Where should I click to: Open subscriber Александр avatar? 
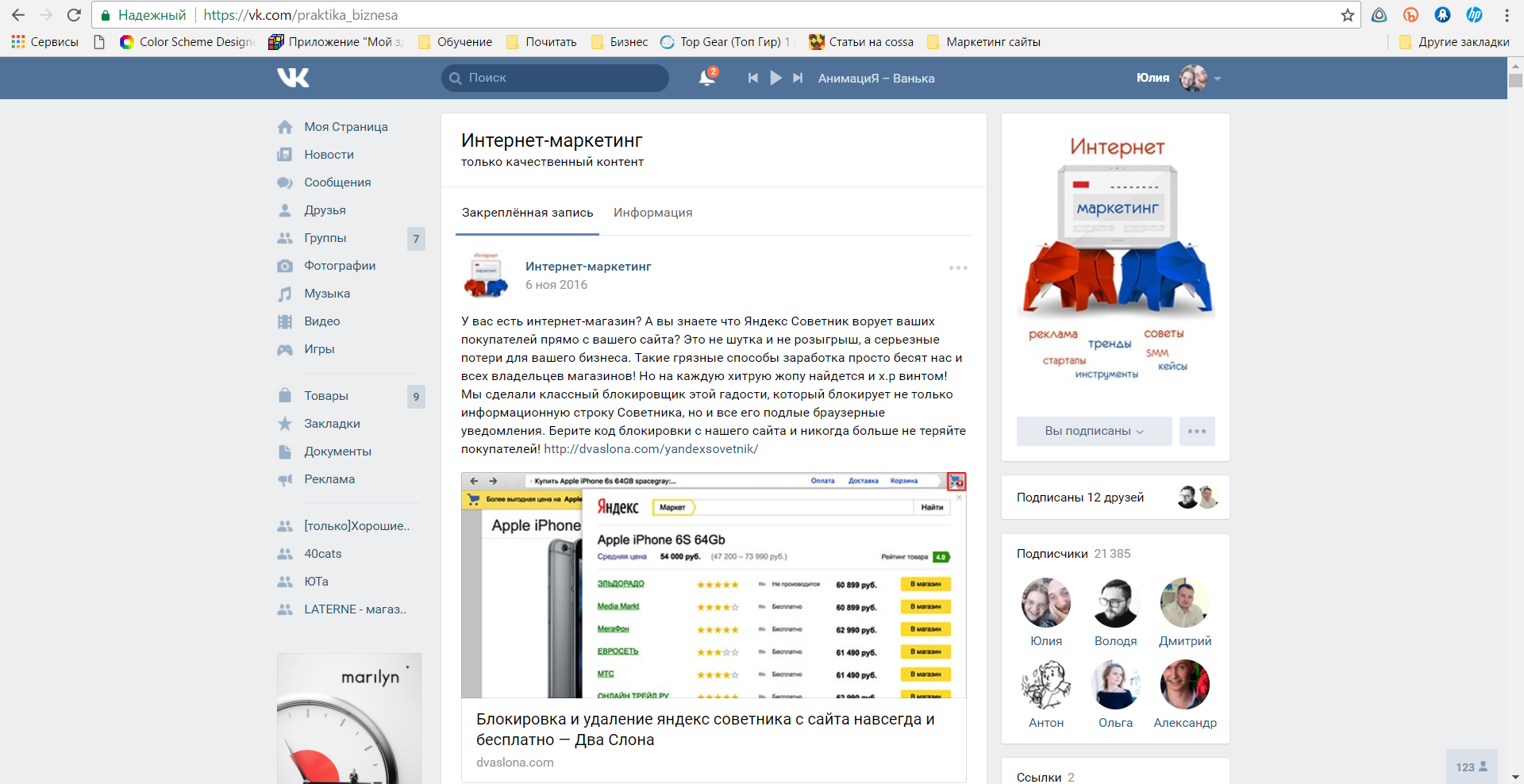click(1185, 685)
